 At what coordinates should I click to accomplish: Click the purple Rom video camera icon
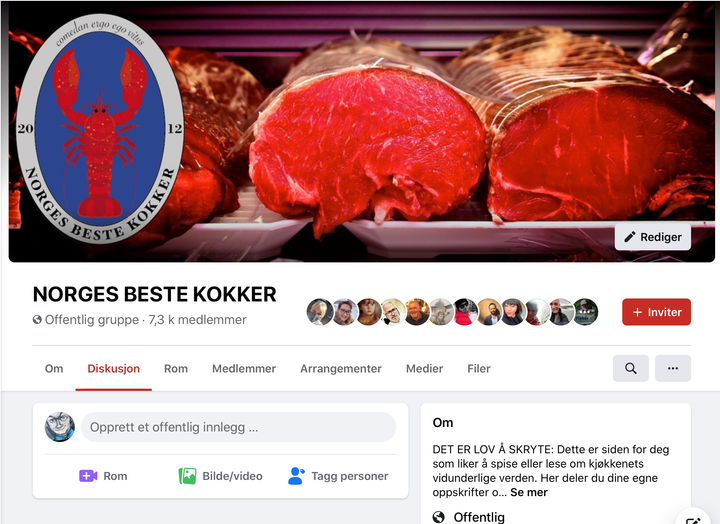pyautogui.click(x=88, y=476)
